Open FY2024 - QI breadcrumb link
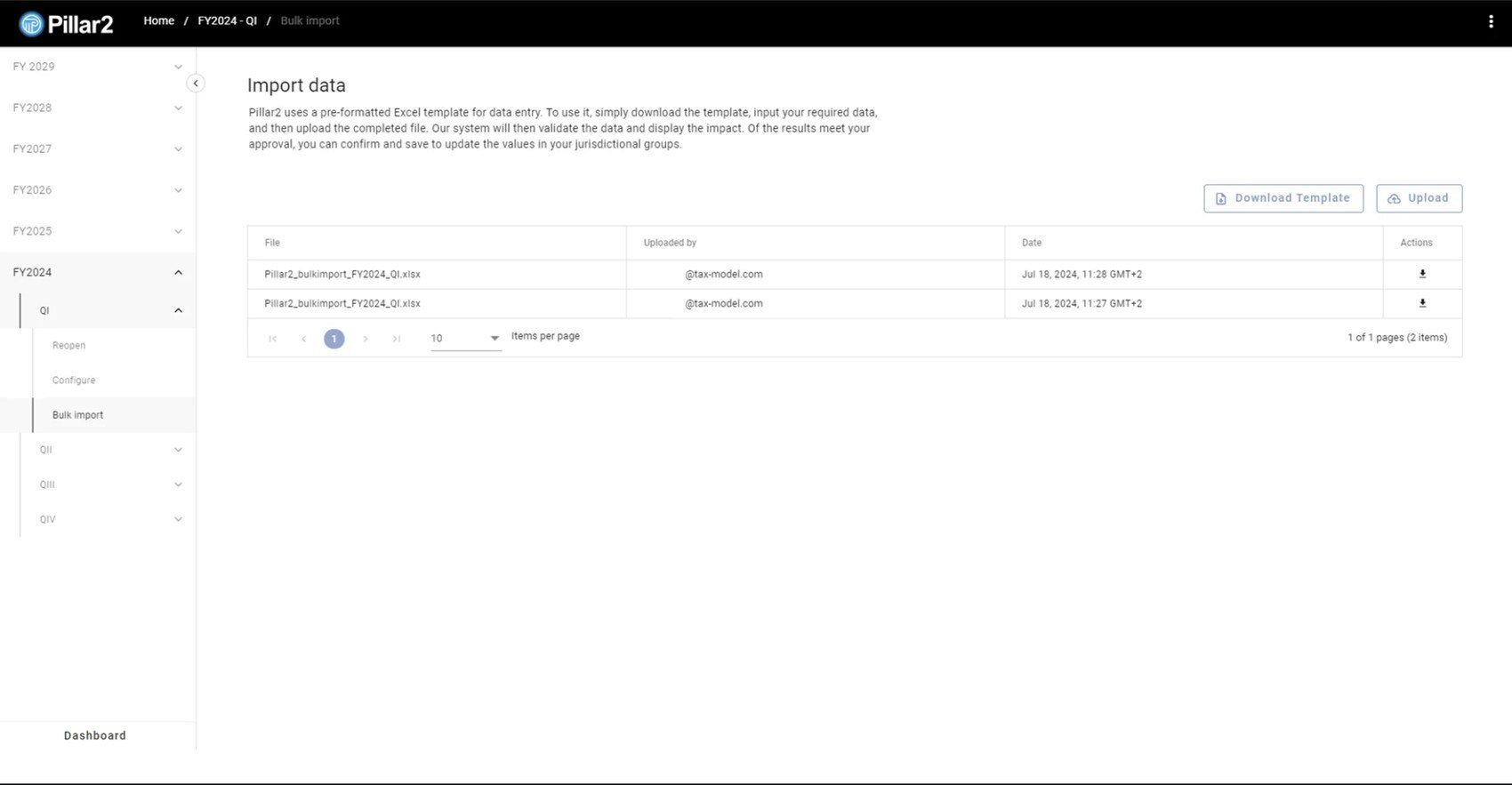This screenshot has width=1512, height=785. [x=228, y=20]
